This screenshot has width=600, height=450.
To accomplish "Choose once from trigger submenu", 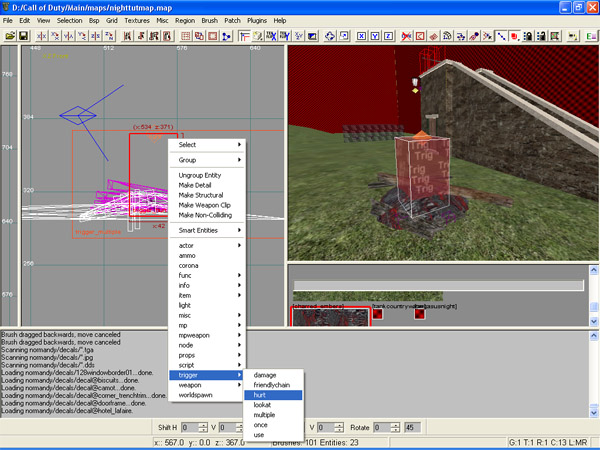I will (x=273, y=425).
